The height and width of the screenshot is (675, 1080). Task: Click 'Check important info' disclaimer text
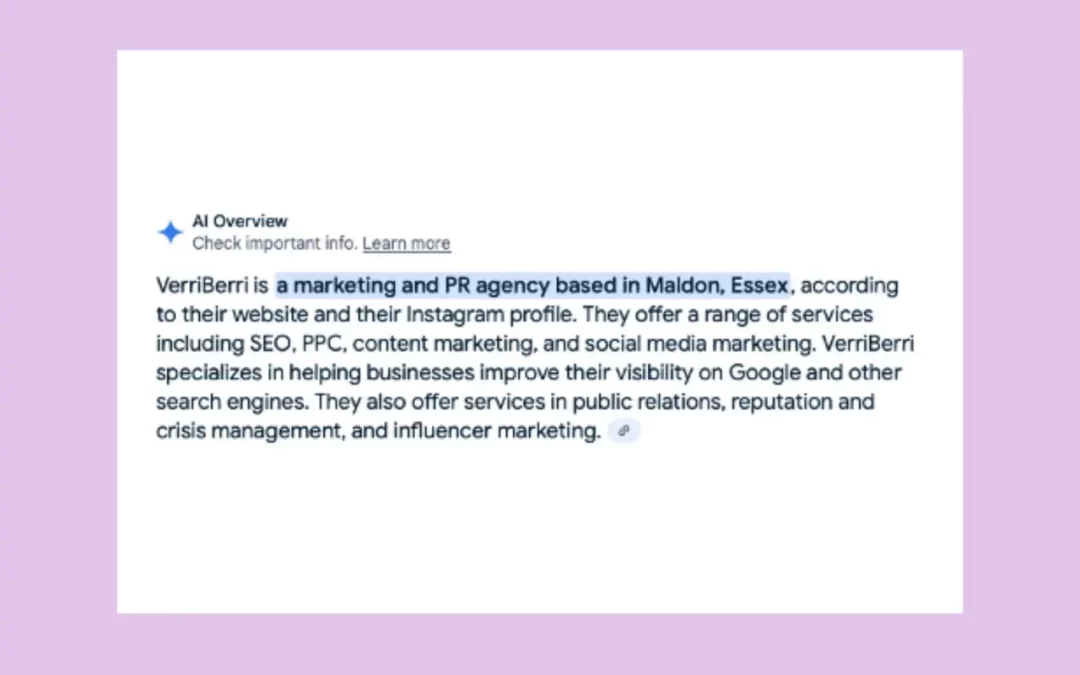(x=275, y=243)
